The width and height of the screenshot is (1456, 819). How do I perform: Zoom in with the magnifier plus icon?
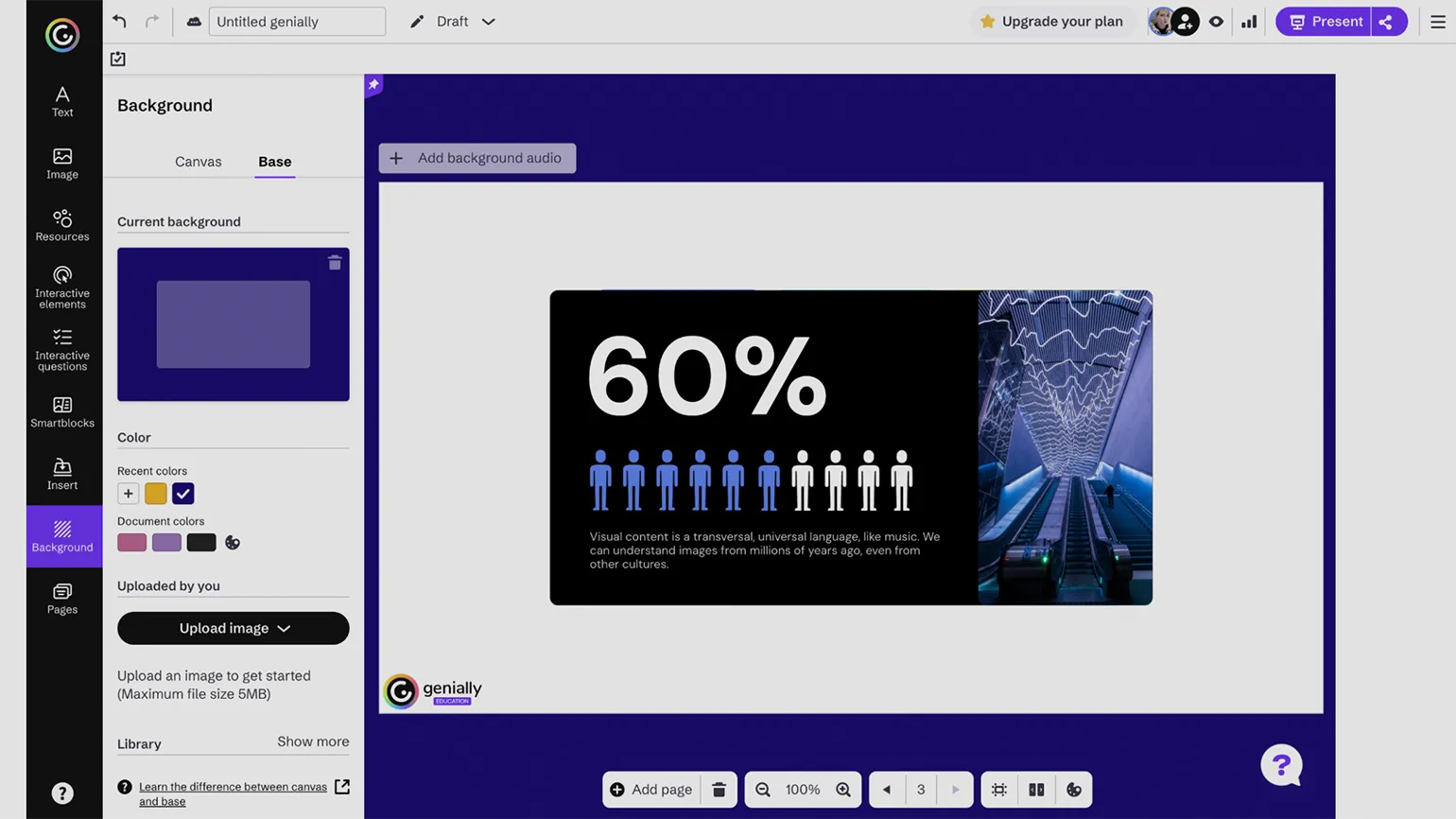[843, 790]
